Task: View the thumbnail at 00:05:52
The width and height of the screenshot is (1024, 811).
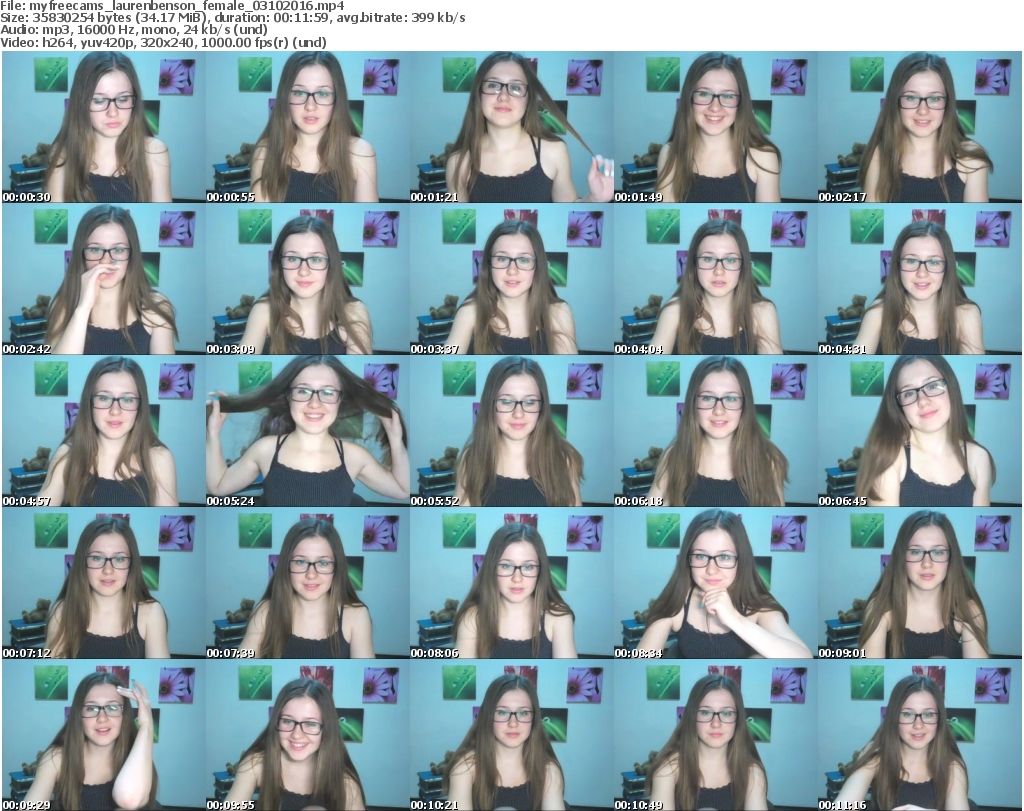Action: (511, 431)
